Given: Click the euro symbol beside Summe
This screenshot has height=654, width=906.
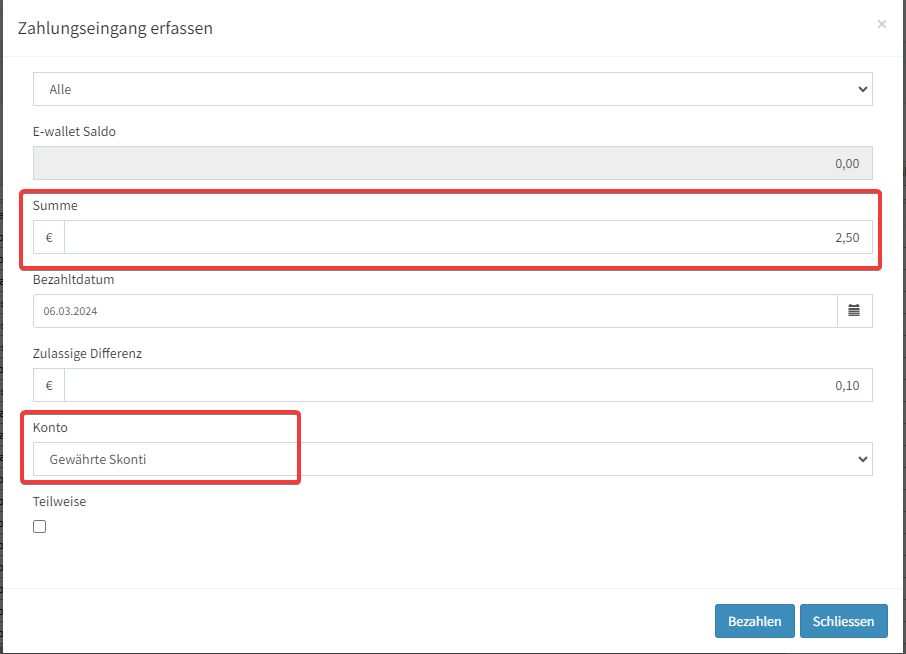Looking at the screenshot, I should pos(49,238).
